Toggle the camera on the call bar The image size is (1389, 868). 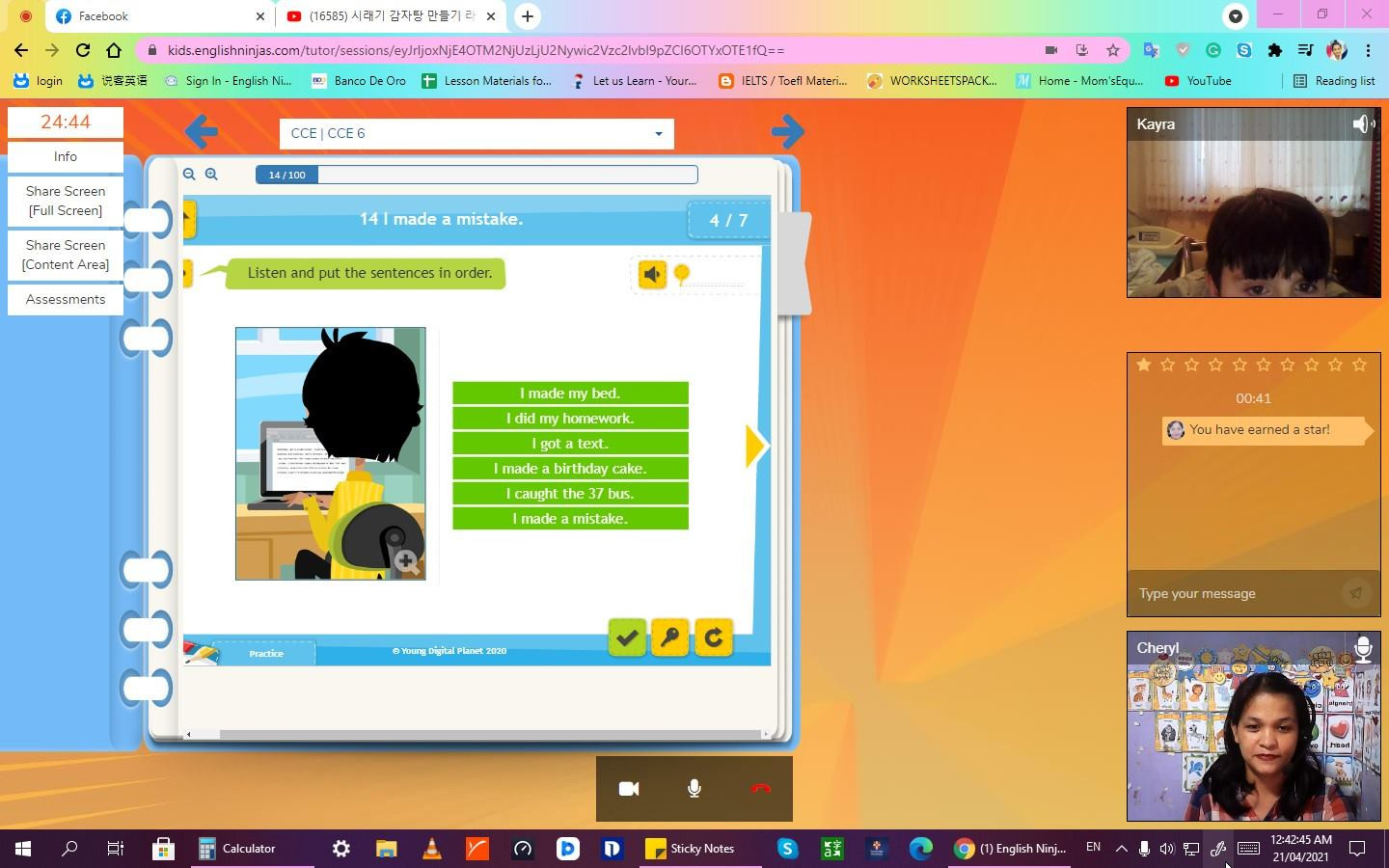(x=629, y=789)
